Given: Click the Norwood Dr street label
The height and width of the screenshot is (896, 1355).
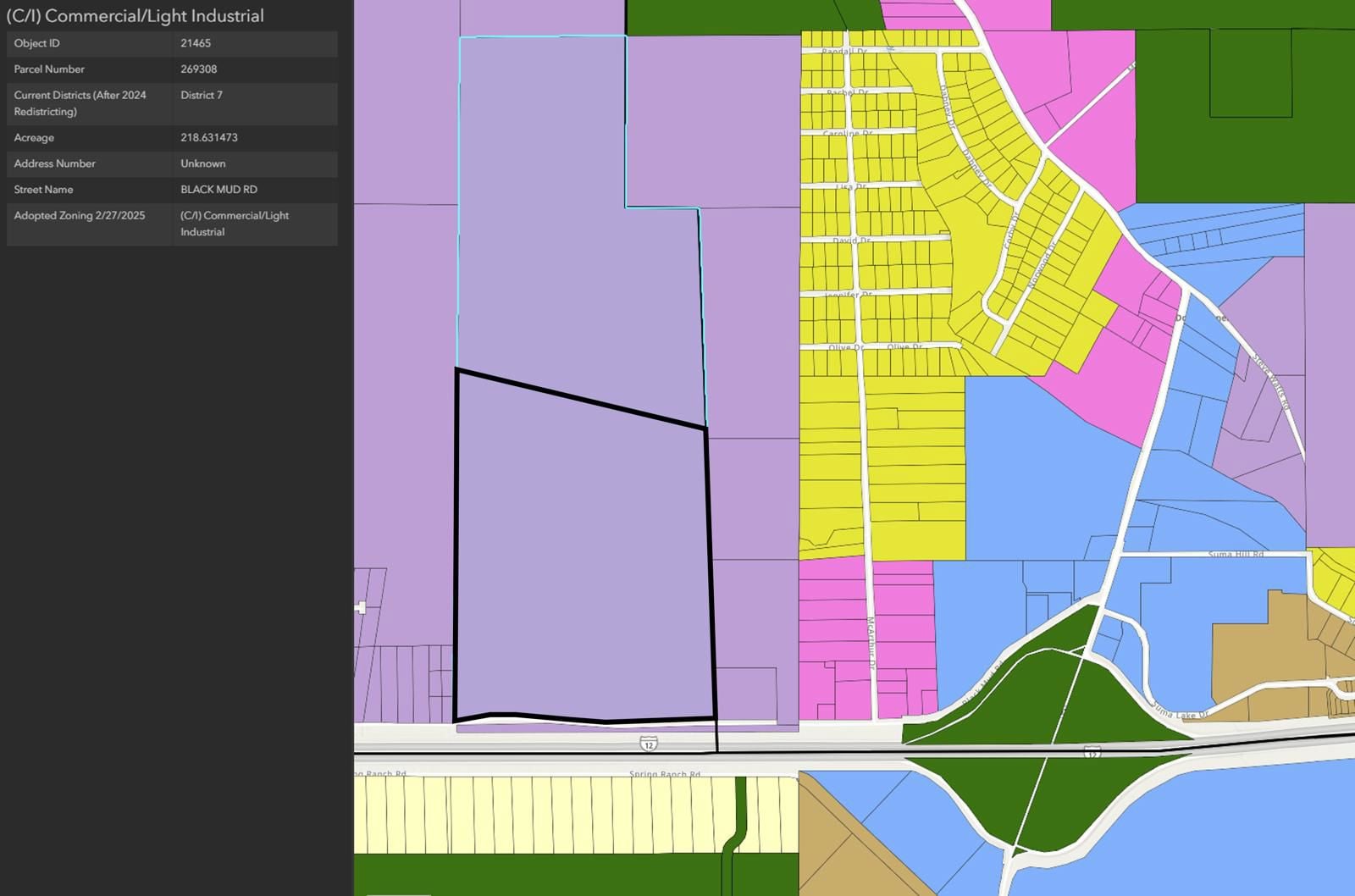Looking at the screenshot, I should click(1041, 265).
